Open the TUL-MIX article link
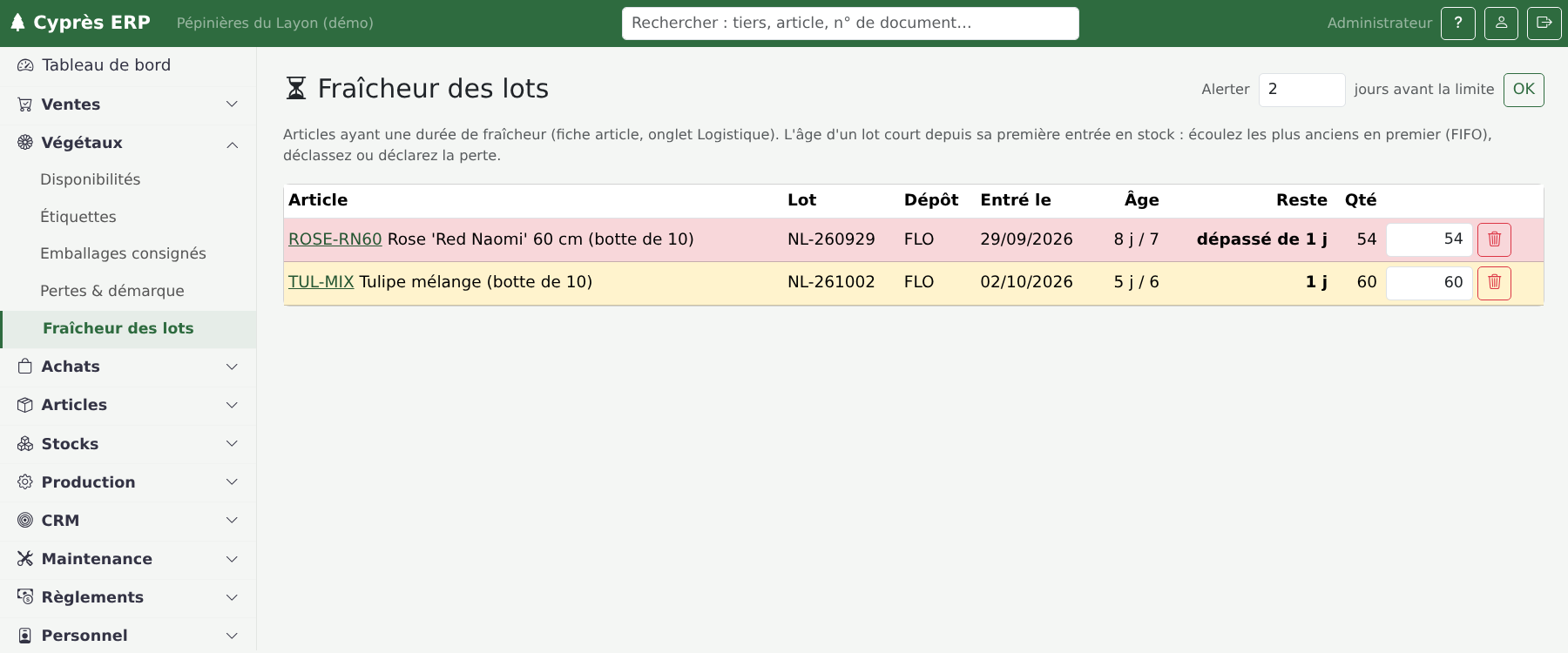1568x653 pixels. click(x=321, y=282)
